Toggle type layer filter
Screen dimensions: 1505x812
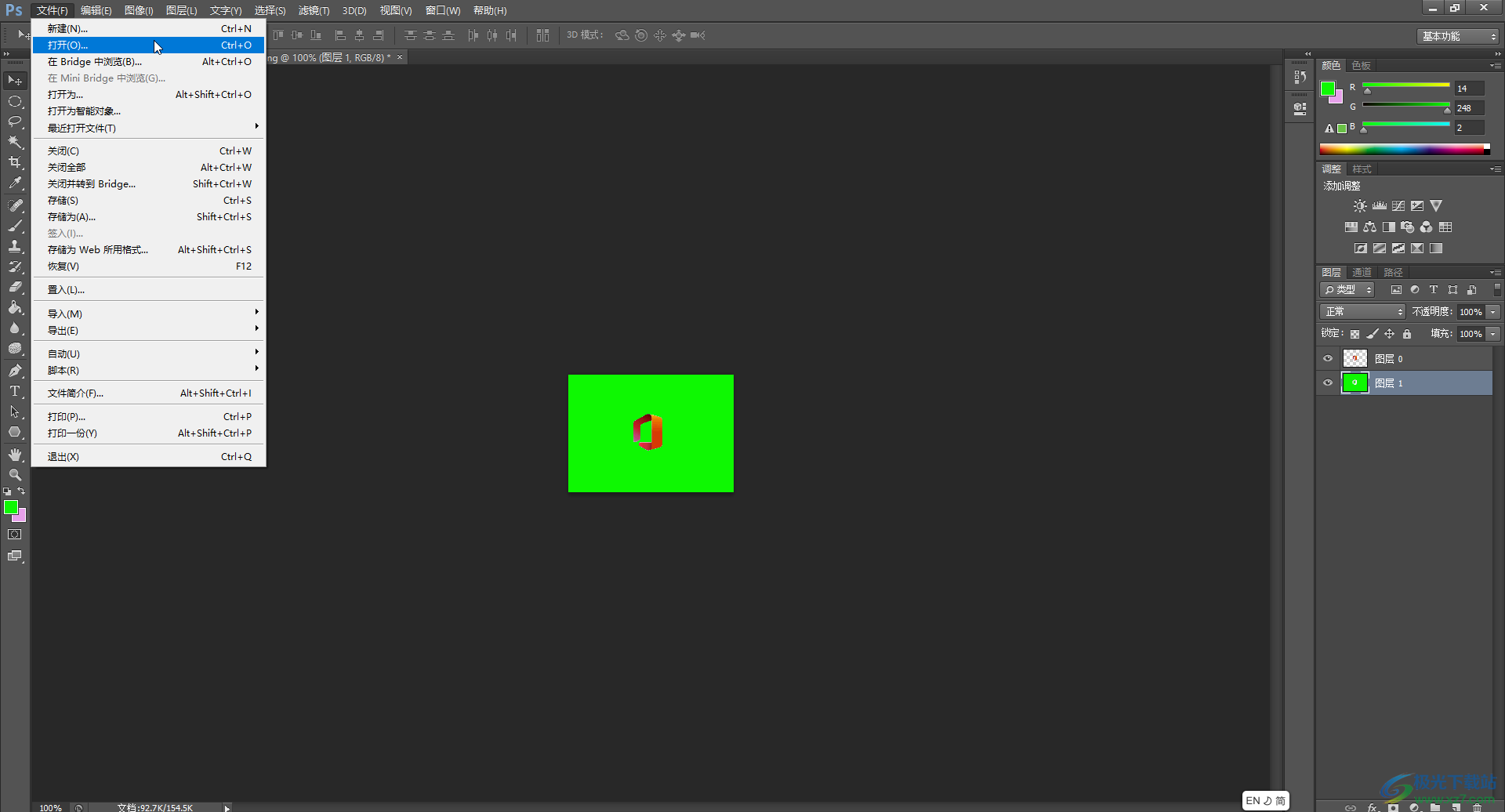pos(1434,290)
